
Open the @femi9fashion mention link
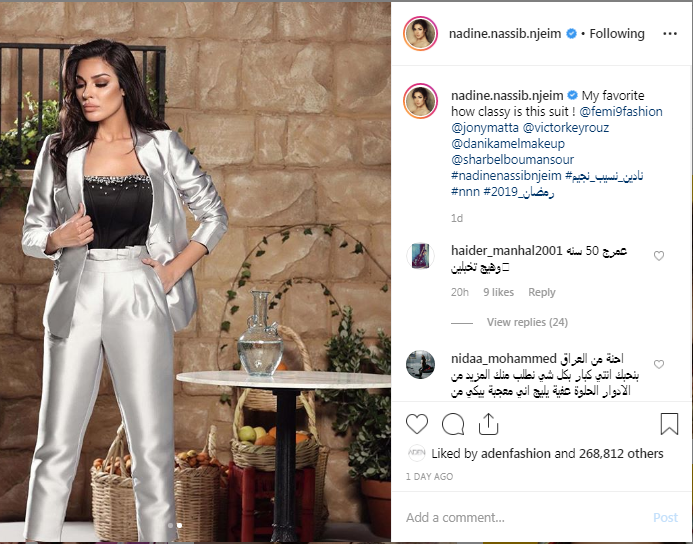pyautogui.click(x=621, y=111)
